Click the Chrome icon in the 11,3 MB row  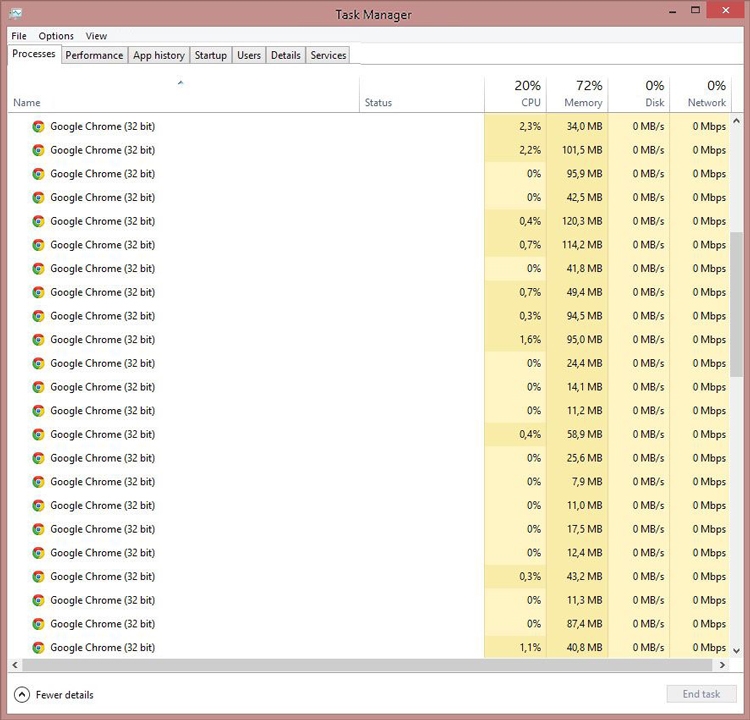pyautogui.click(x=38, y=600)
